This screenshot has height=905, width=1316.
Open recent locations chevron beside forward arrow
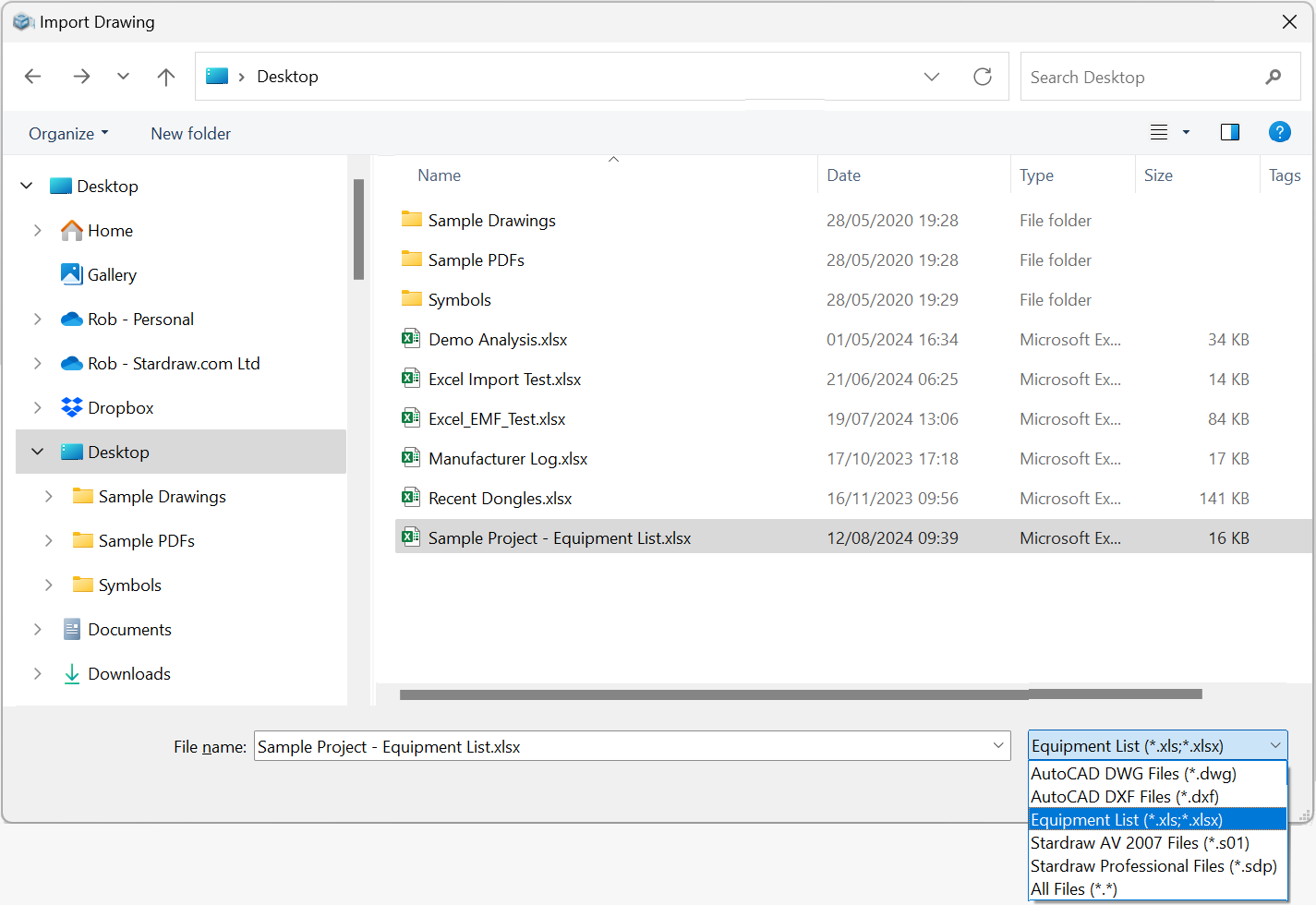click(123, 77)
